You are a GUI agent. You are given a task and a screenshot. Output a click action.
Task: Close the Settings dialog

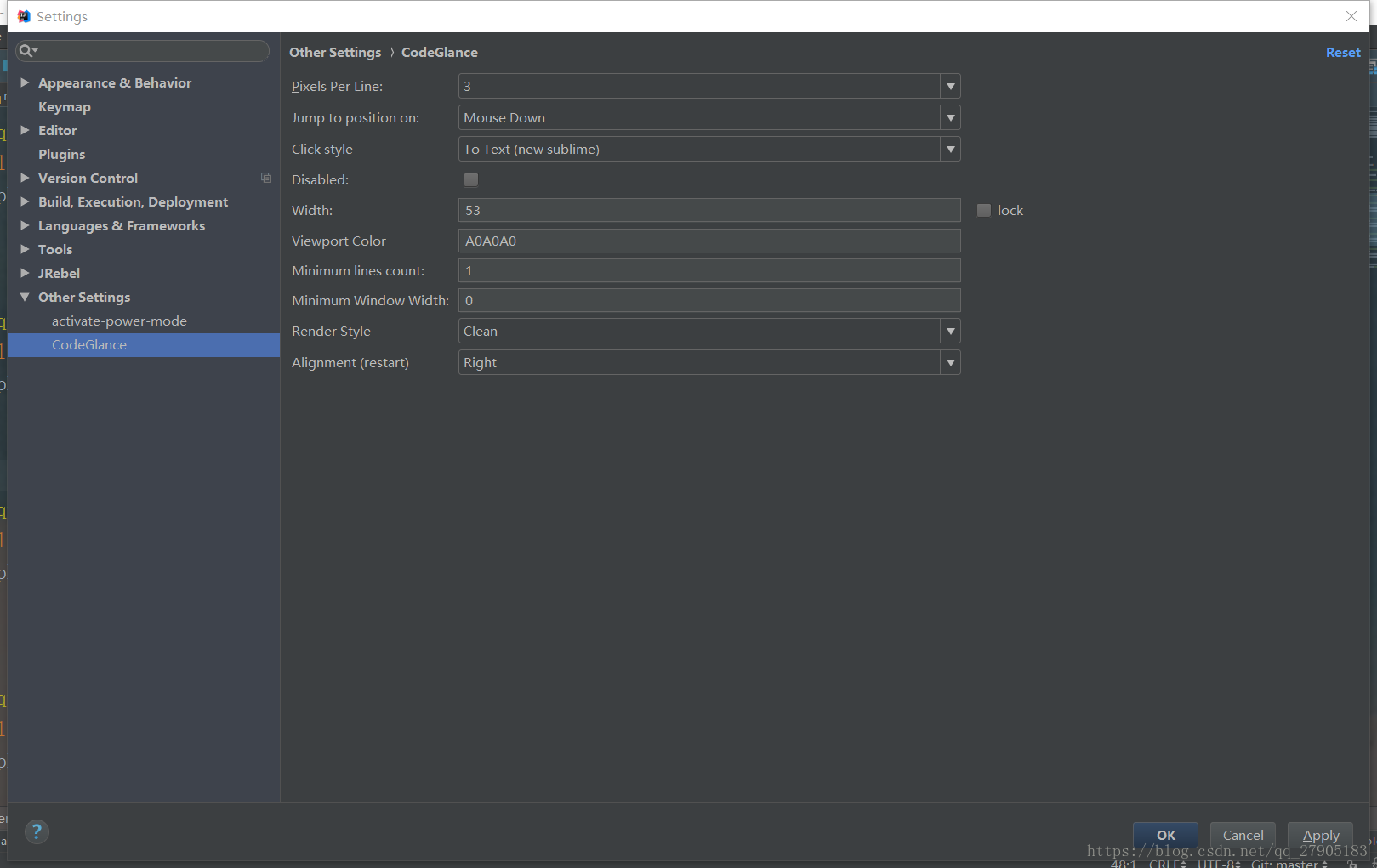point(1351,16)
